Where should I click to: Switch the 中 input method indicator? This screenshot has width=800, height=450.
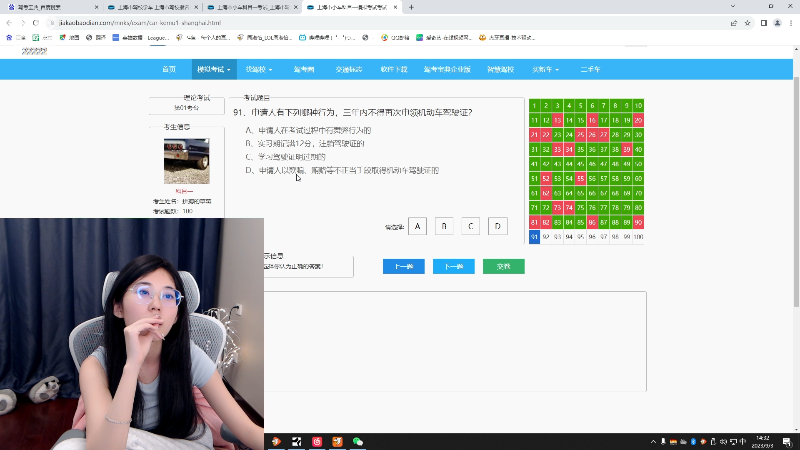pos(742,442)
